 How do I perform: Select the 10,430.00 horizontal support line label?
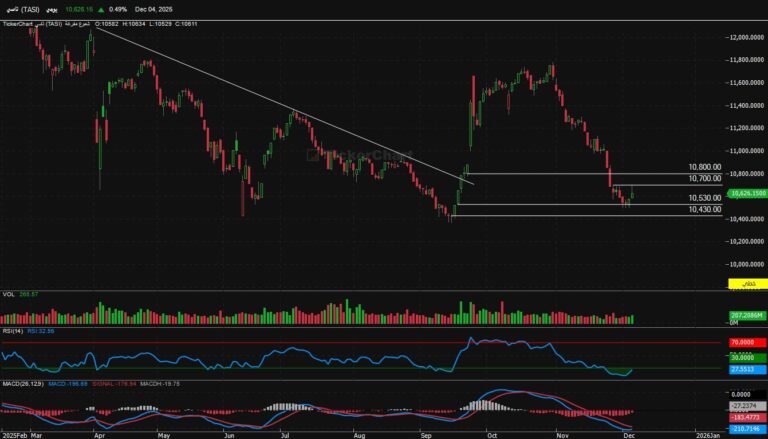[705, 209]
